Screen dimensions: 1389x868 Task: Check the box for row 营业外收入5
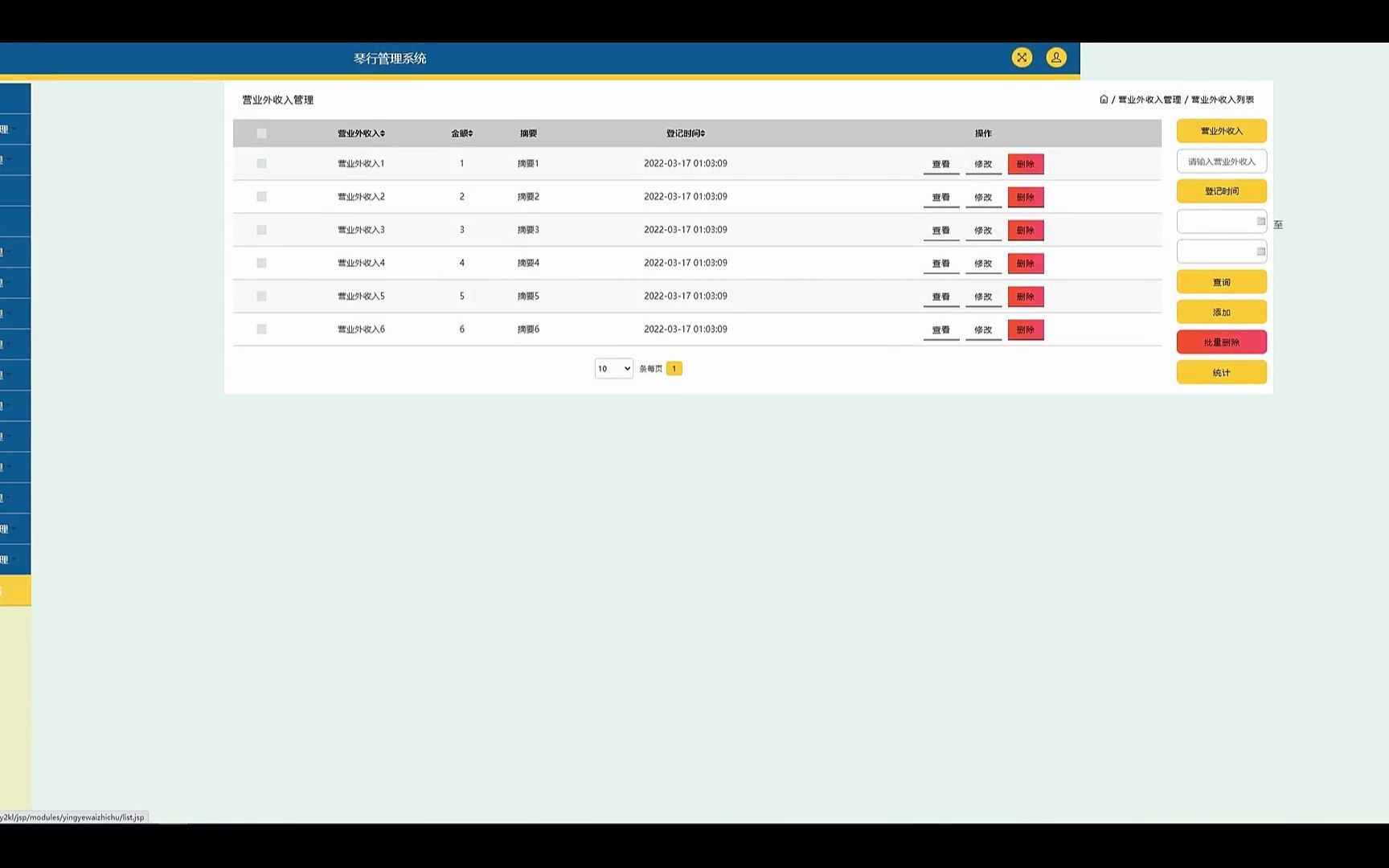(x=261, y=296)
